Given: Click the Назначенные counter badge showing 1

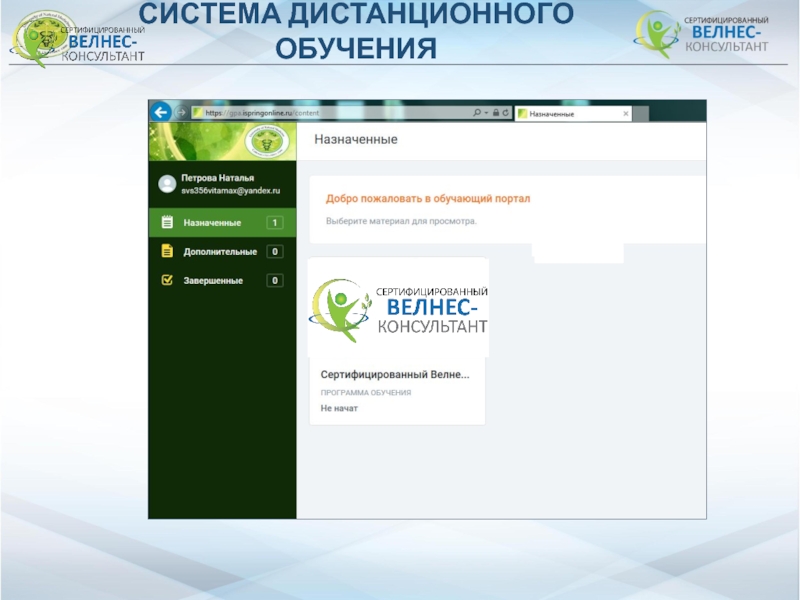Looking at the screenshot, I should (274, 222).
